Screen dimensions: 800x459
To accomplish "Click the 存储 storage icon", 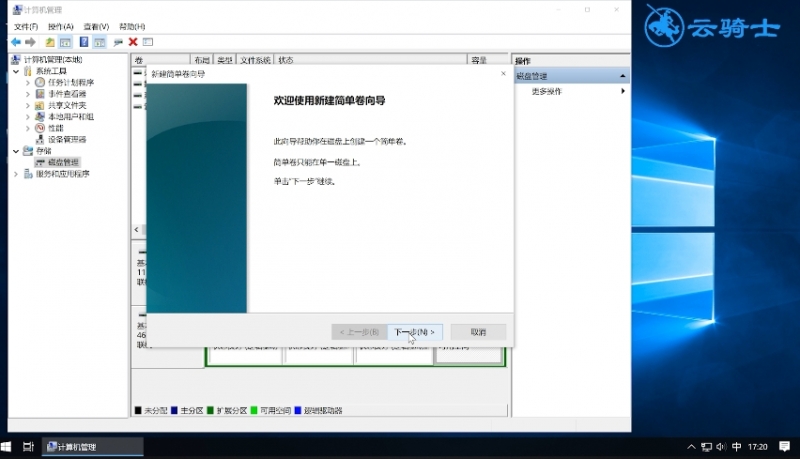I will tap(28, 151).
